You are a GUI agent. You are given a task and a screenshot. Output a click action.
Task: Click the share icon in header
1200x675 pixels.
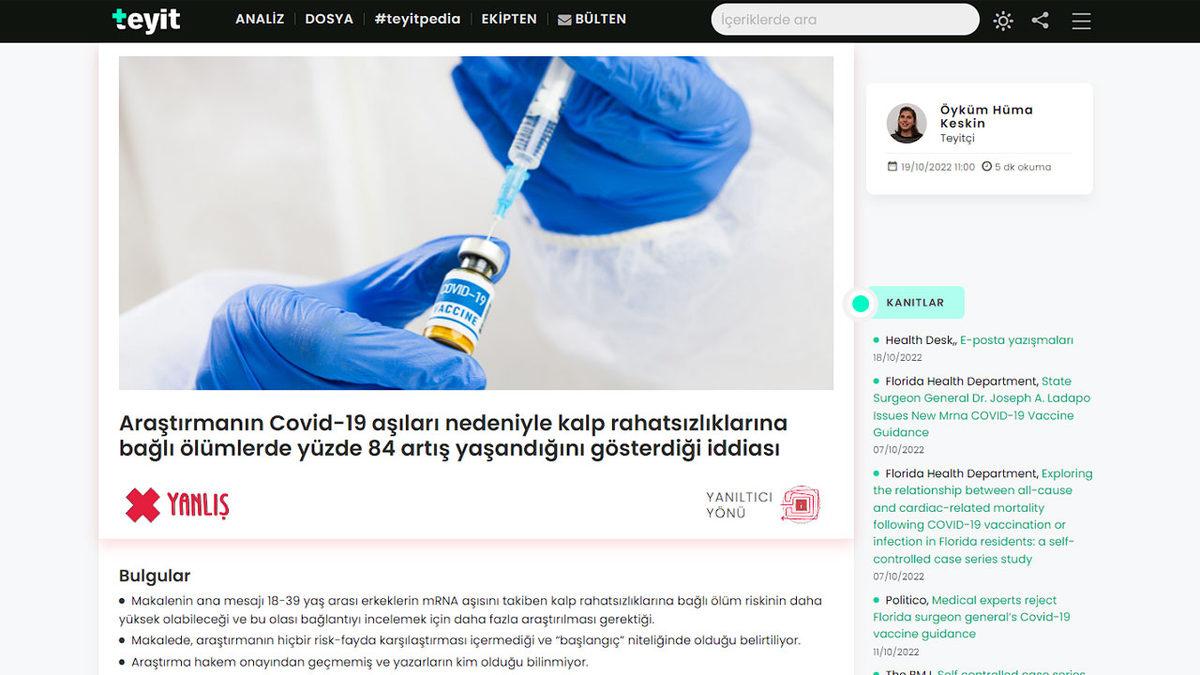(x=1040, y=20)
